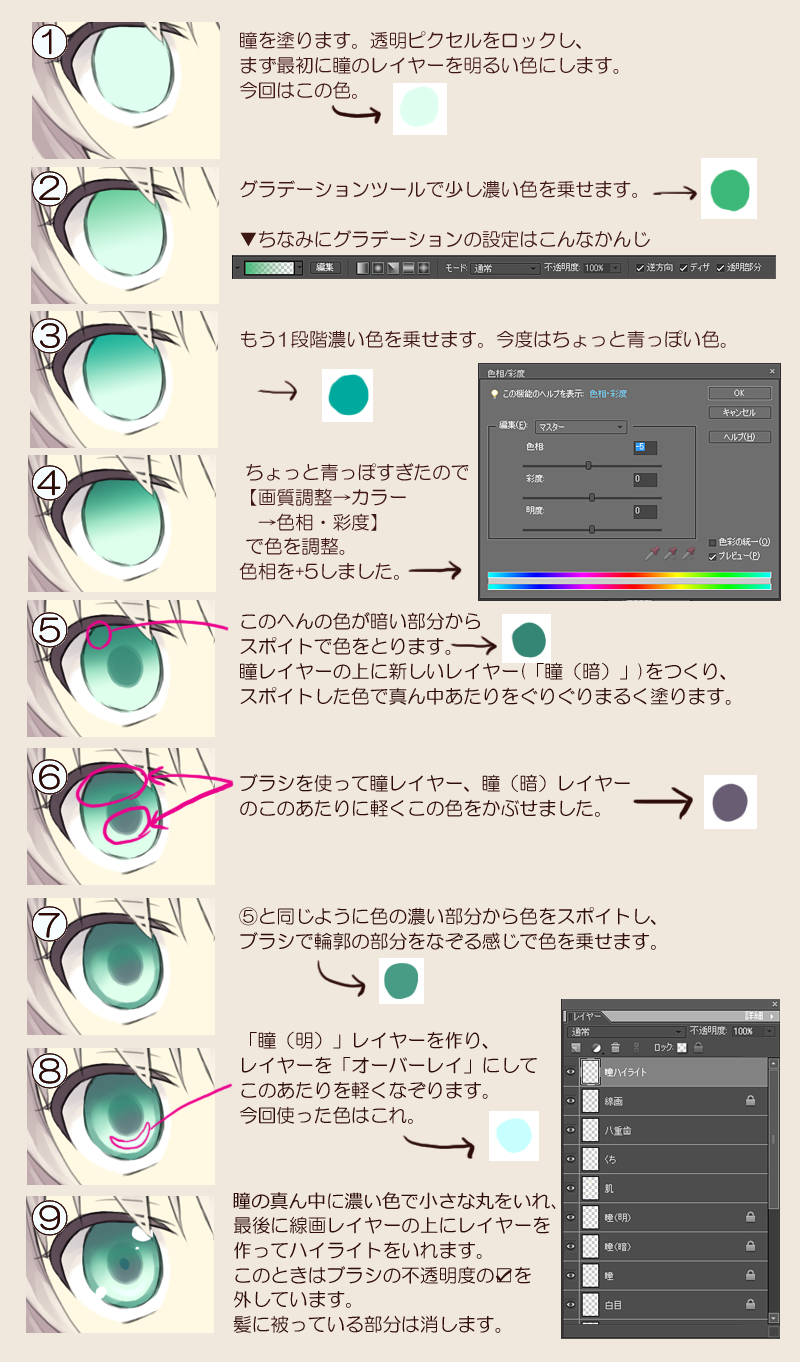Click the lock transparent pixels checkerboard icon
The image size is (800, 1362).
coord(681,1048)
